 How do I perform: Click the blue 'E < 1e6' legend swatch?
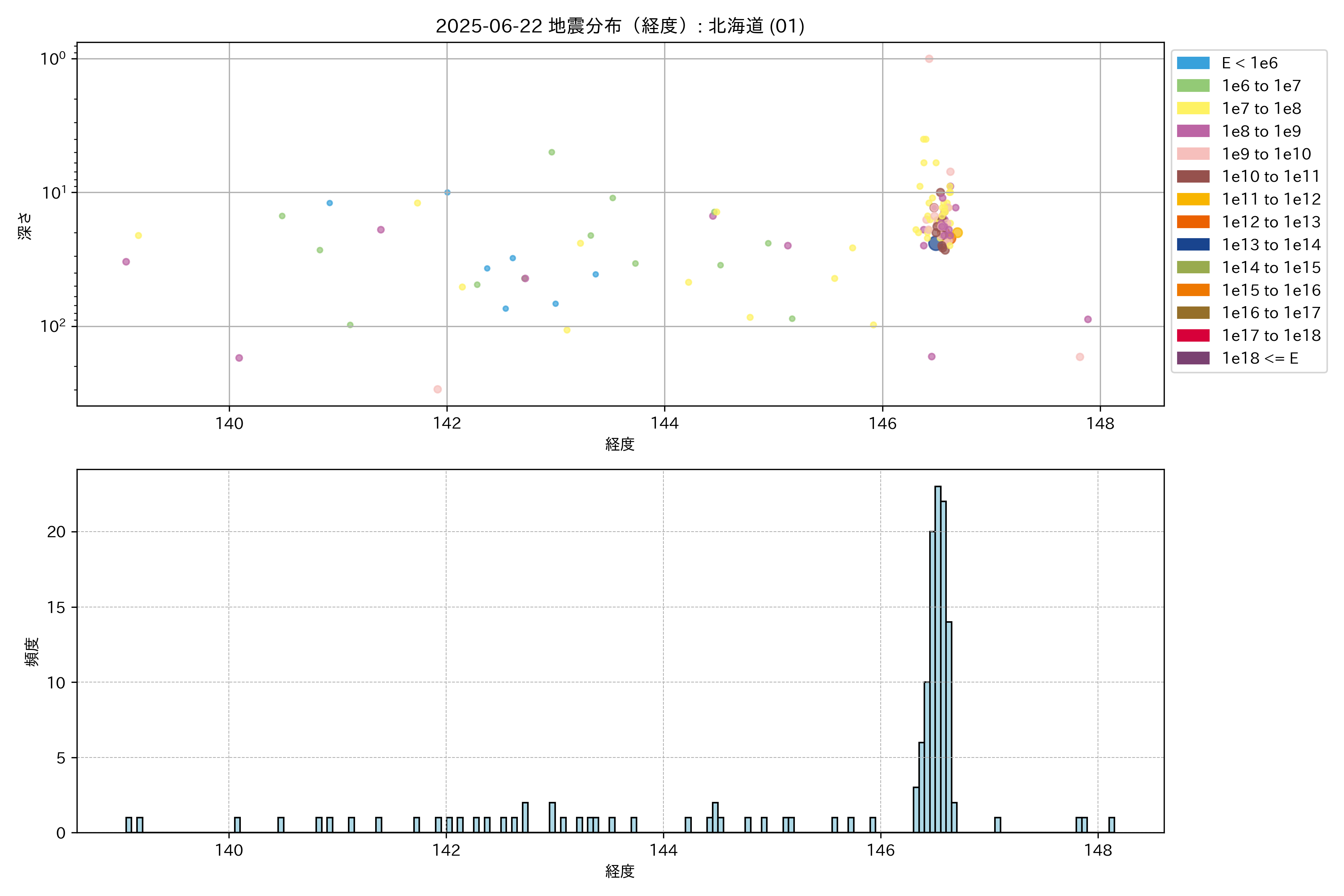pos(1192,63)
